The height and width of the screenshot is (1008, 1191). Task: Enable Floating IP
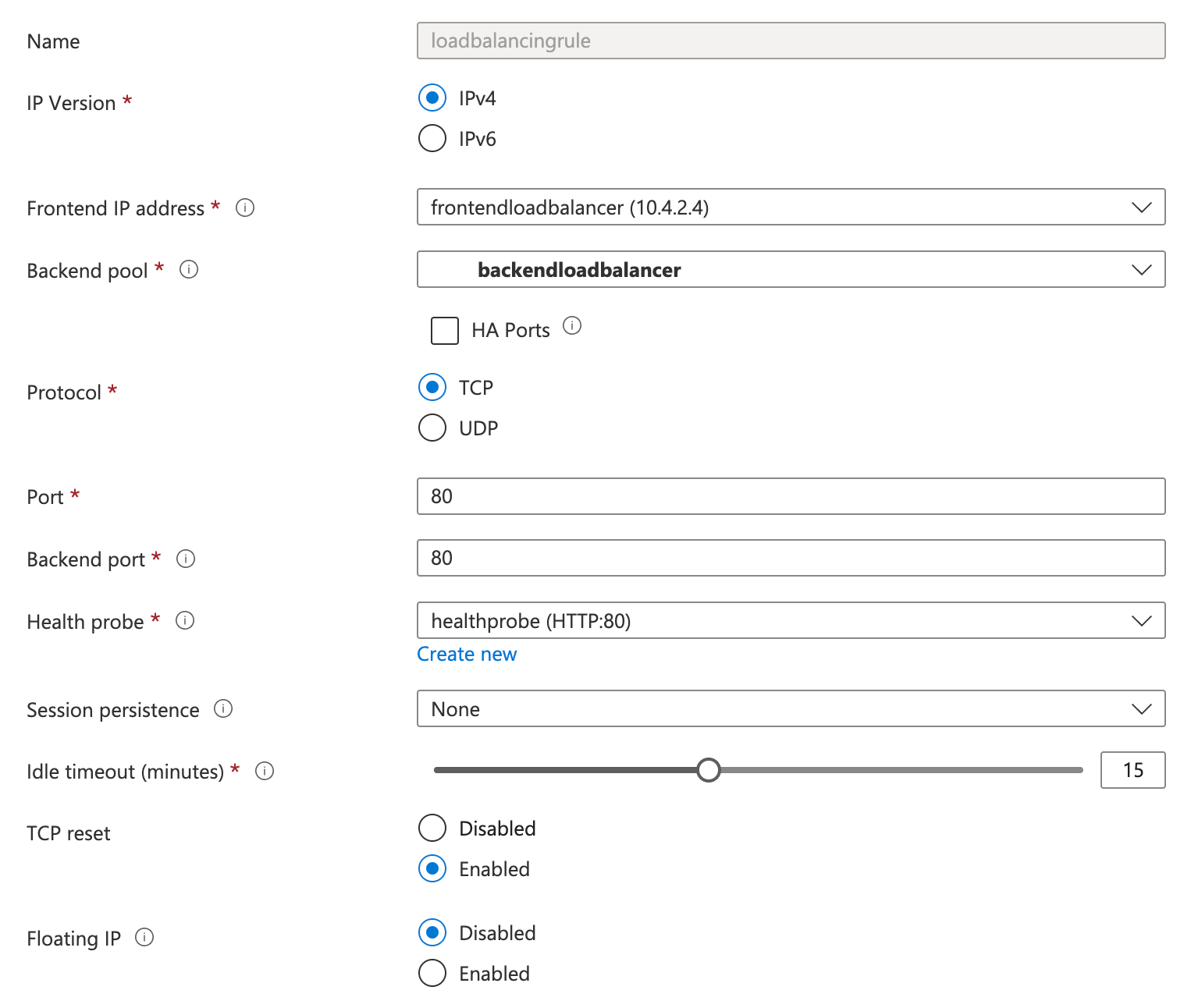point(432,973)
